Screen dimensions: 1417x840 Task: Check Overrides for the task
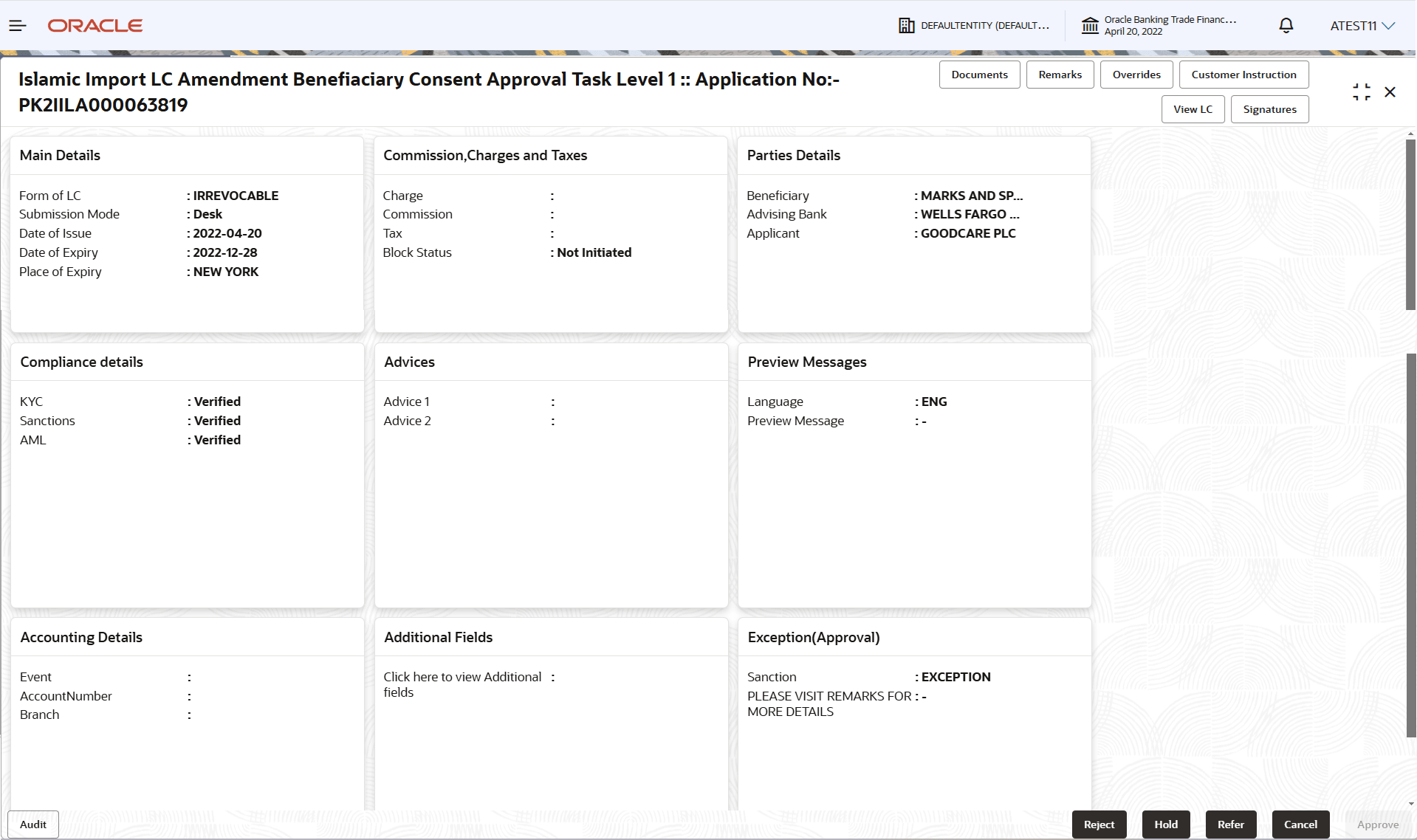[1136, 74]
